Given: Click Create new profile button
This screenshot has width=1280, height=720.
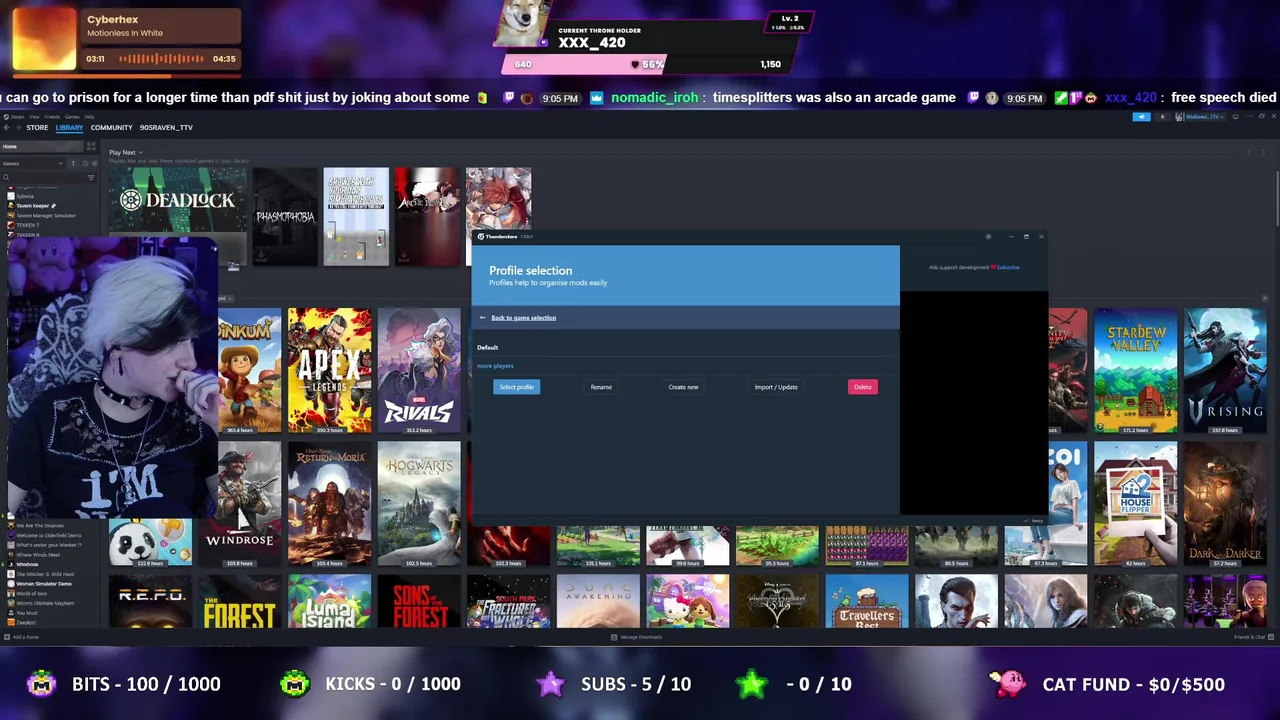Looking at the screenshot, I should (x=683, y=387).
